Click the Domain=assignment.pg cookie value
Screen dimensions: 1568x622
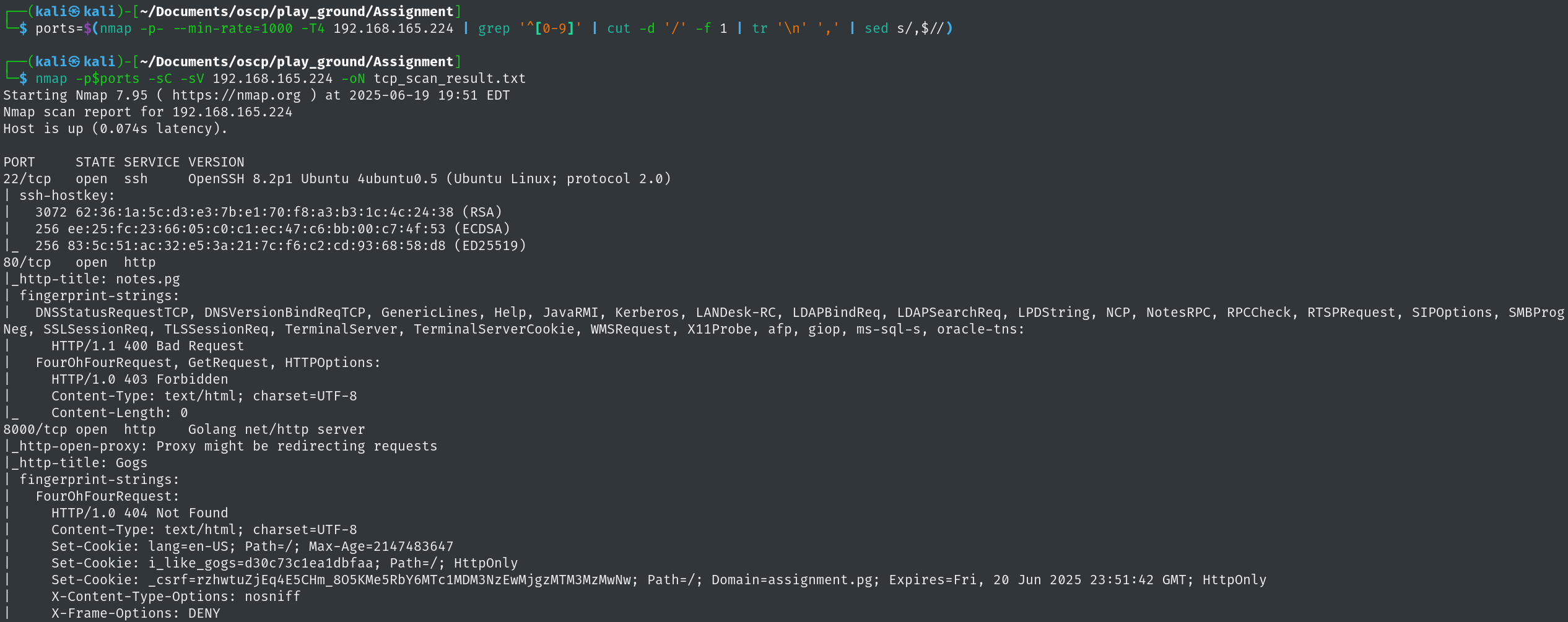click(795, 580)
